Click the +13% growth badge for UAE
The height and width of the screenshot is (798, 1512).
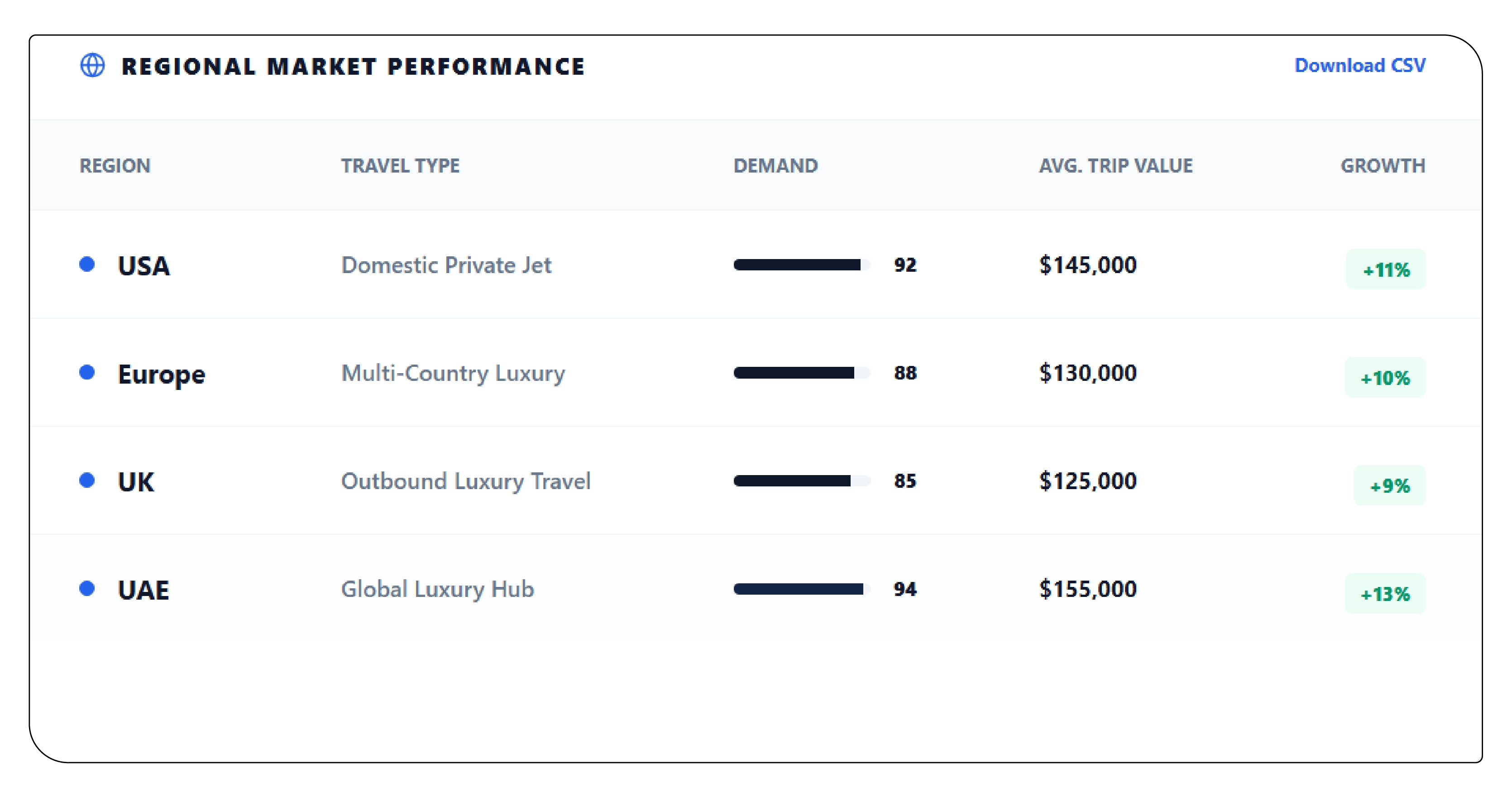(x=1385, y=594)
